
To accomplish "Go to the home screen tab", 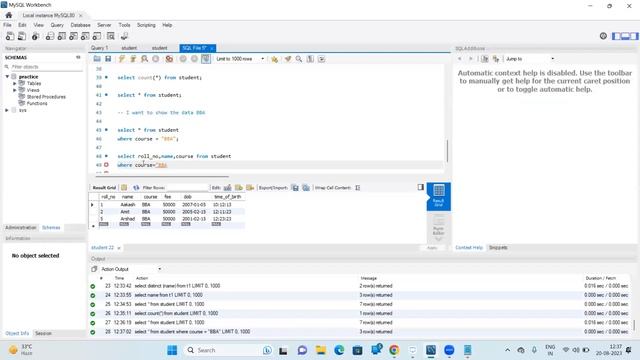I will tap(9, 15).
